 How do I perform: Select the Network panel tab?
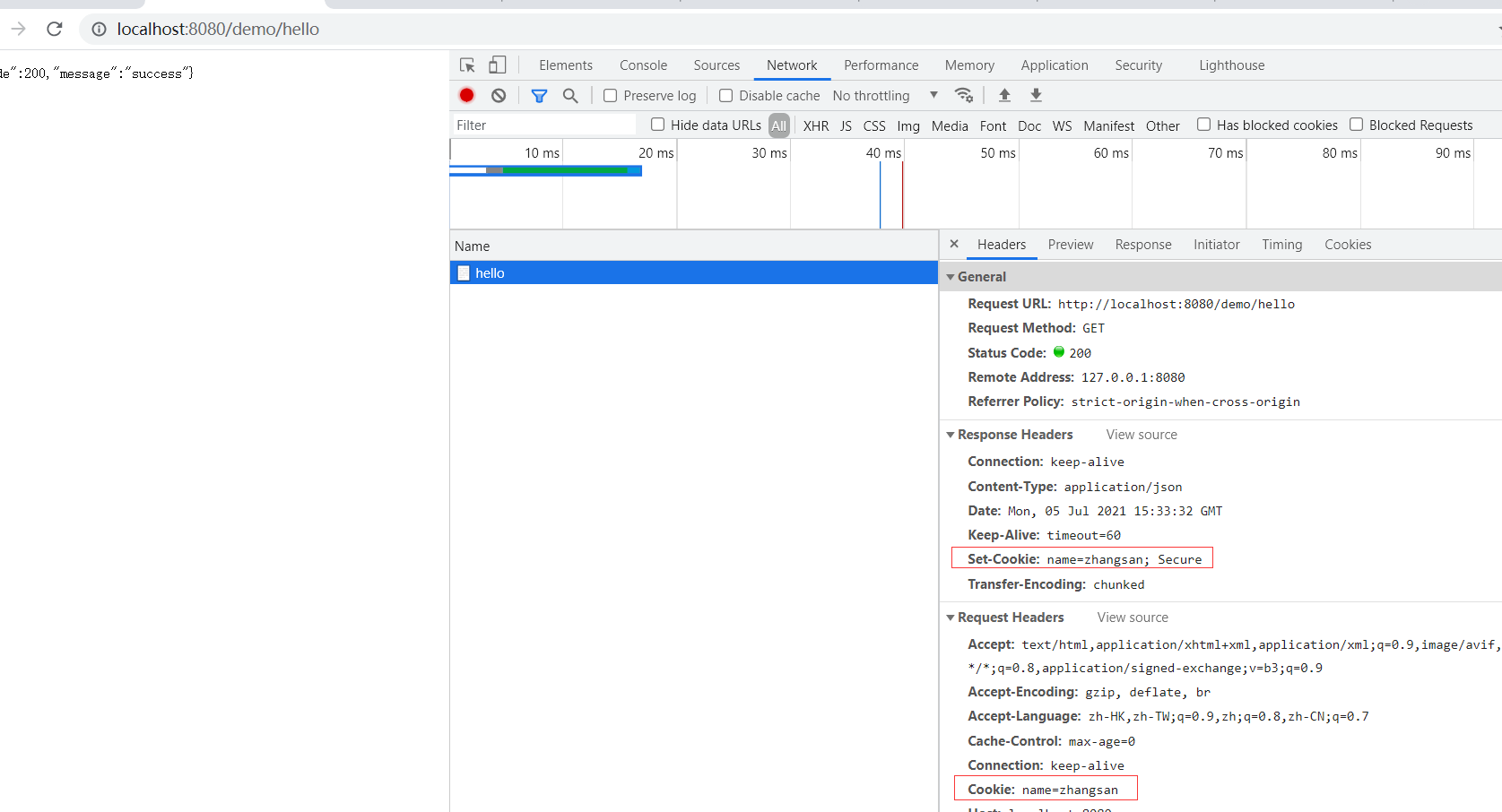point(792,65)
